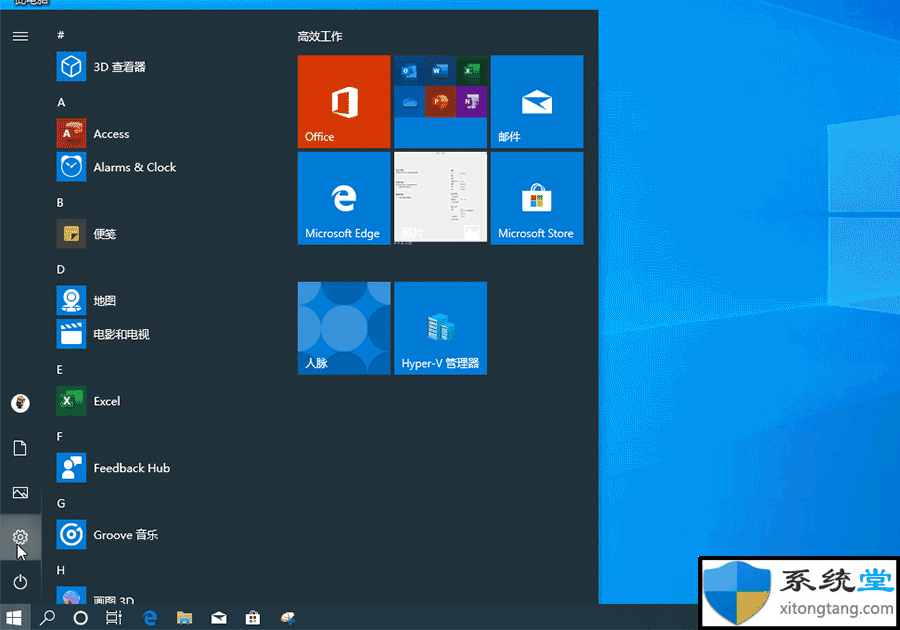The image size is (900, 630).
Task: Open Cortana circle on the taskbar
Action: 80,617
